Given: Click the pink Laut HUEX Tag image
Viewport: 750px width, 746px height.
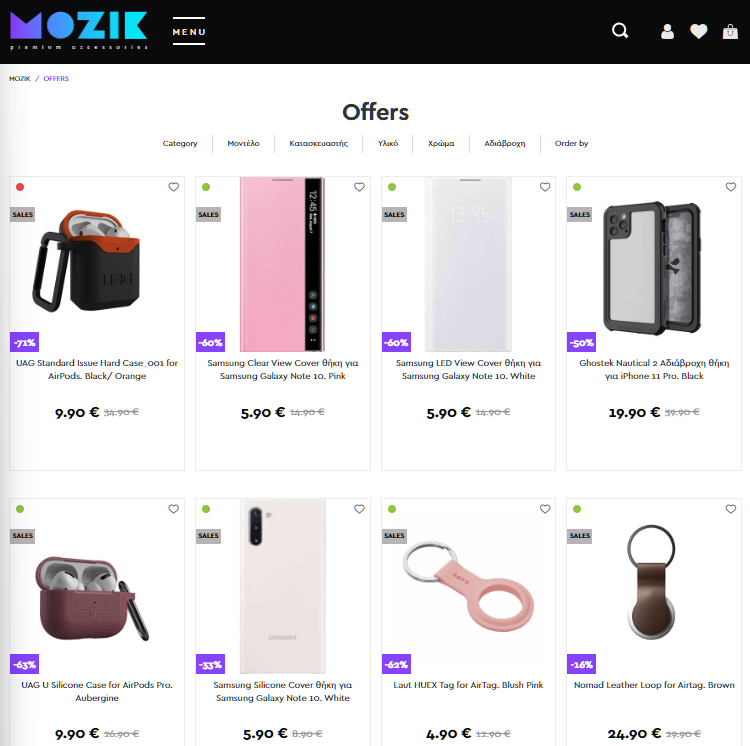Looking at the screenshot, I should pyautogui.click(x=468, y=586).
